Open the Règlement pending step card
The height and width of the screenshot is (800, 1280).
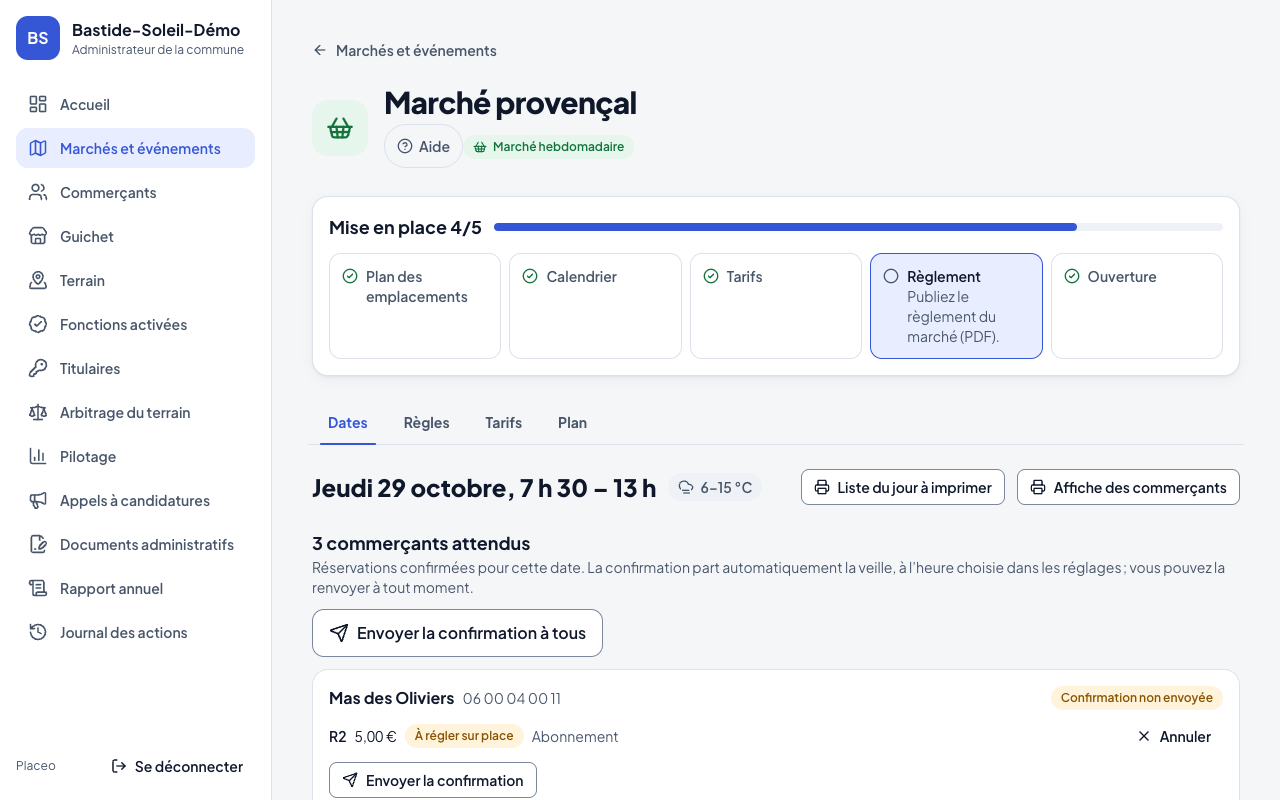[x=956, y=306]
